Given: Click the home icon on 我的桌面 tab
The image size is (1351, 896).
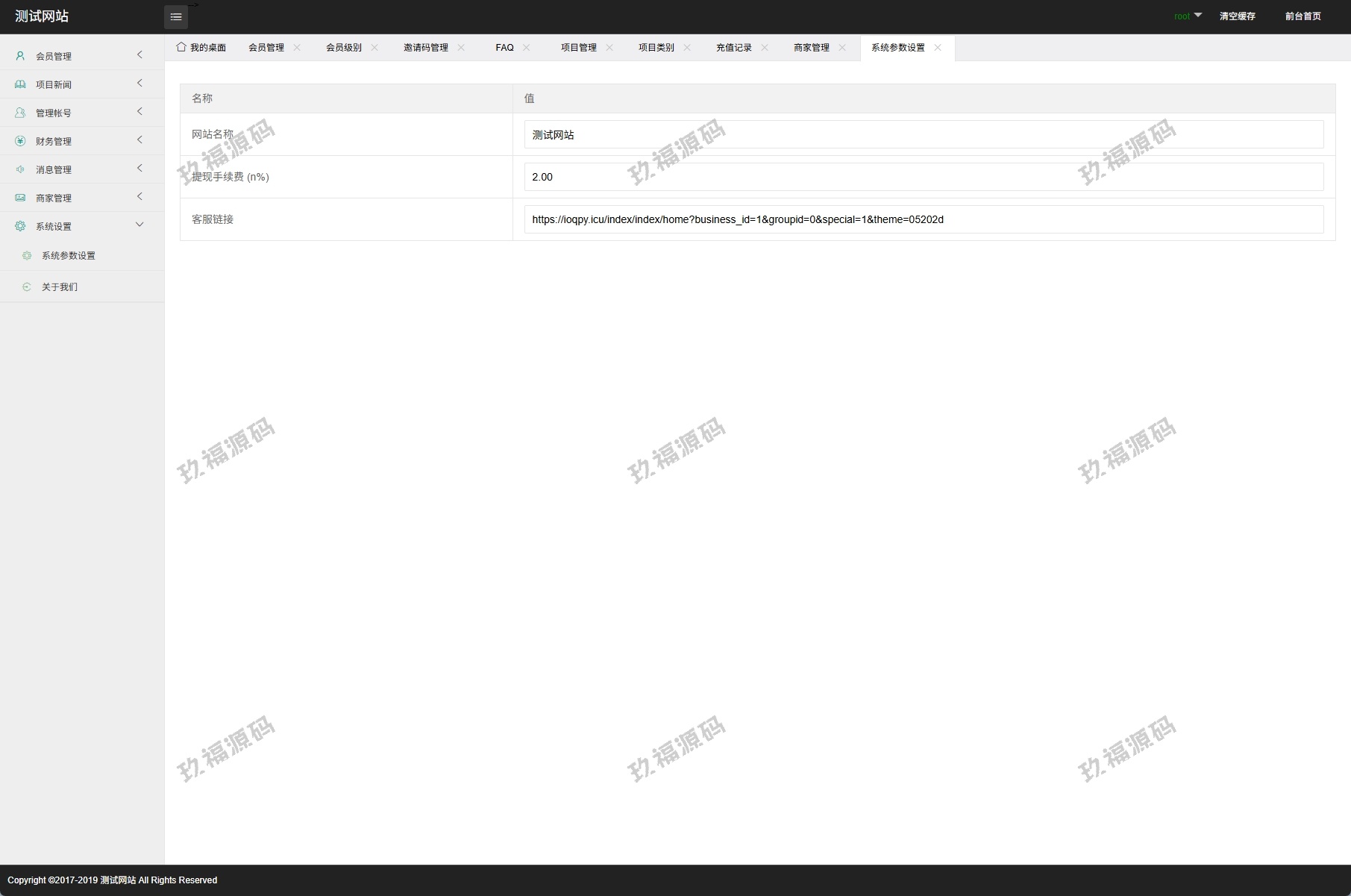Looking at the screenshot, I should coord(181,47).
